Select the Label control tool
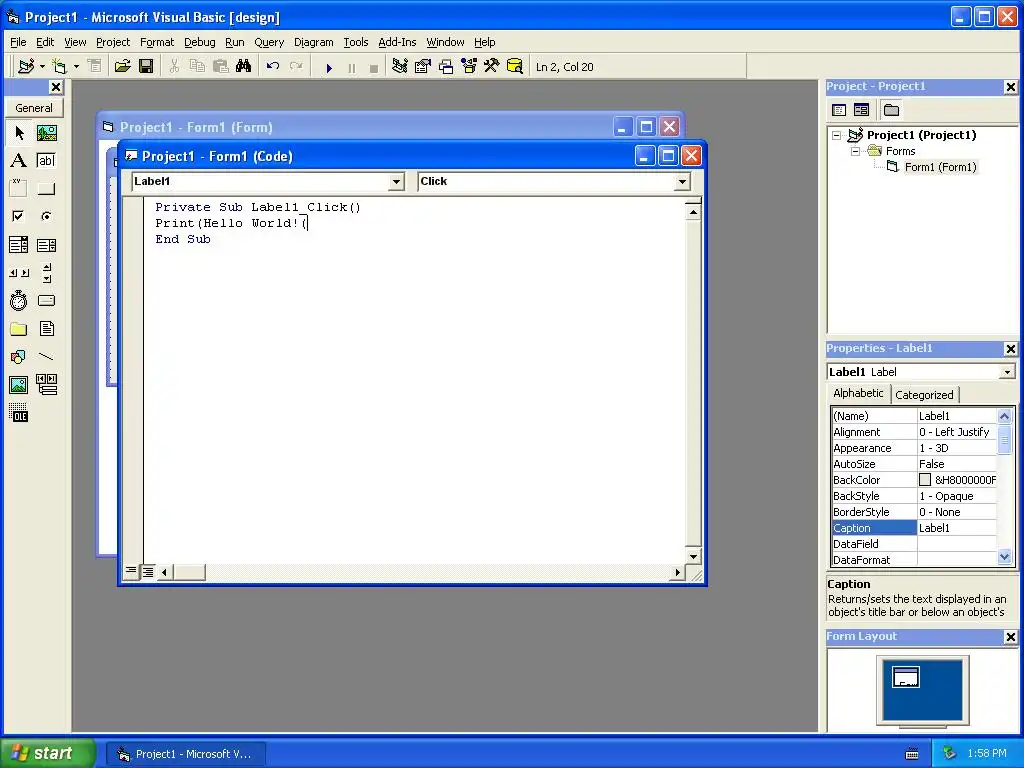 coord(19,161)
